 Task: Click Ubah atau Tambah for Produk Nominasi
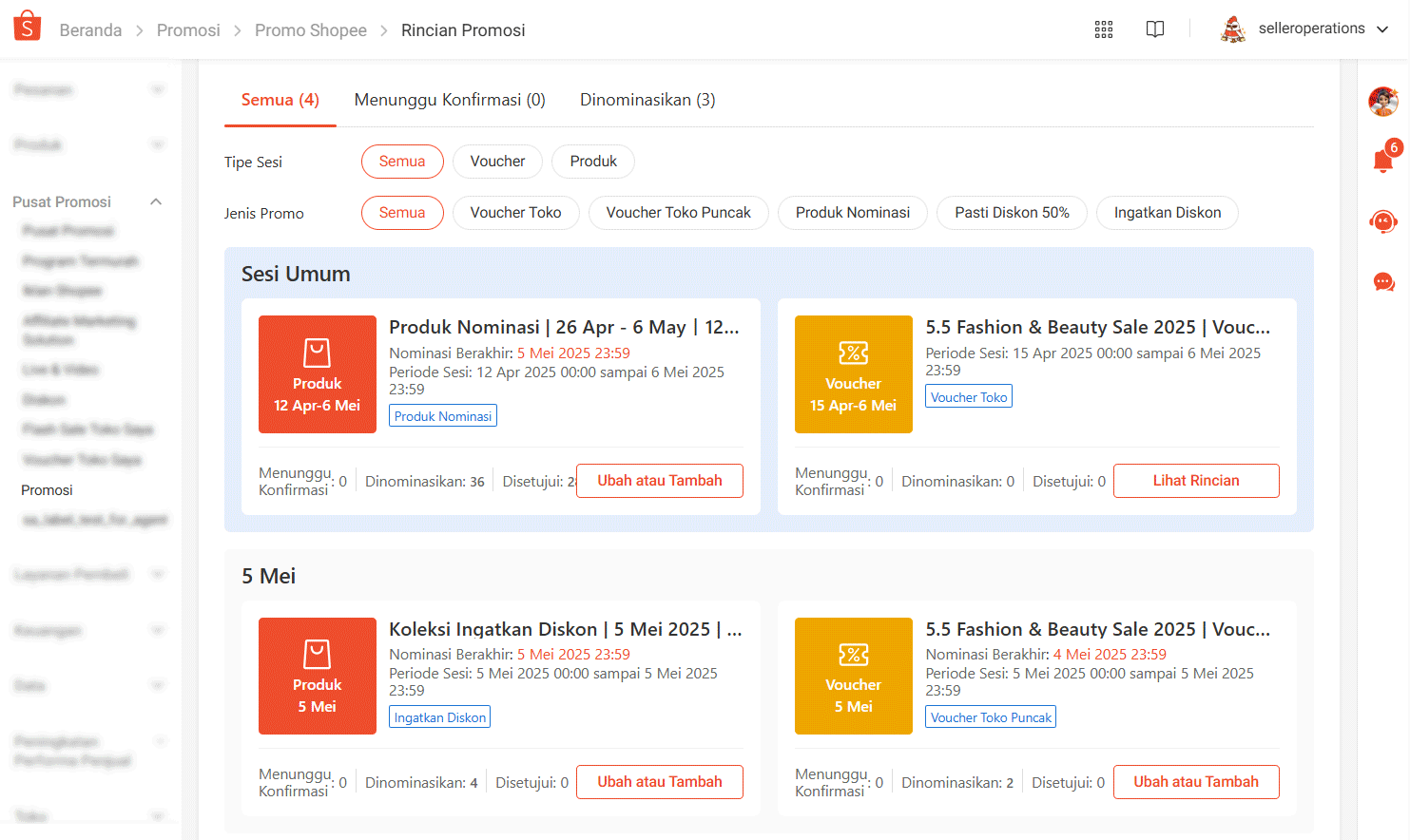[x=660, y=481]
